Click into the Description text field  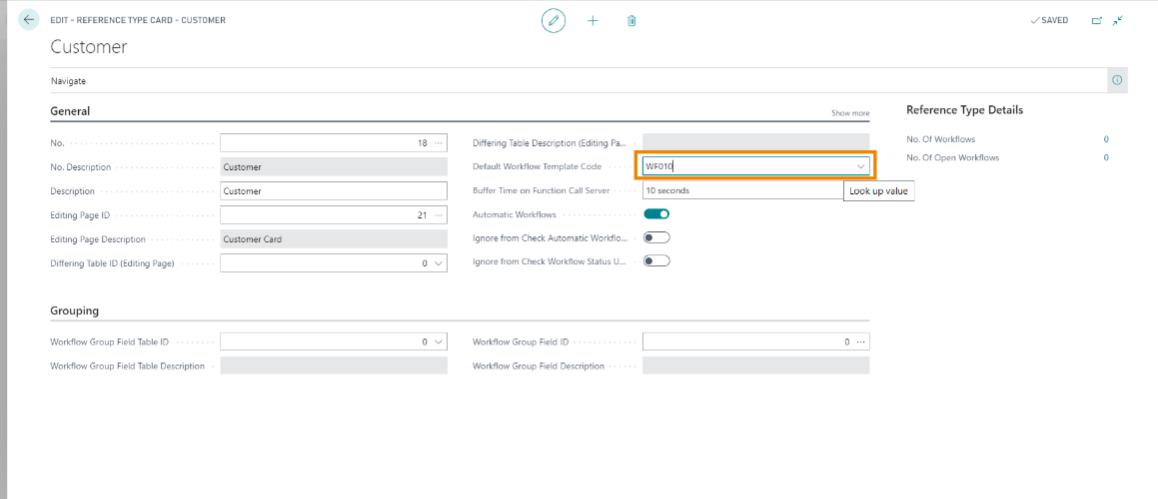[332, 191]
